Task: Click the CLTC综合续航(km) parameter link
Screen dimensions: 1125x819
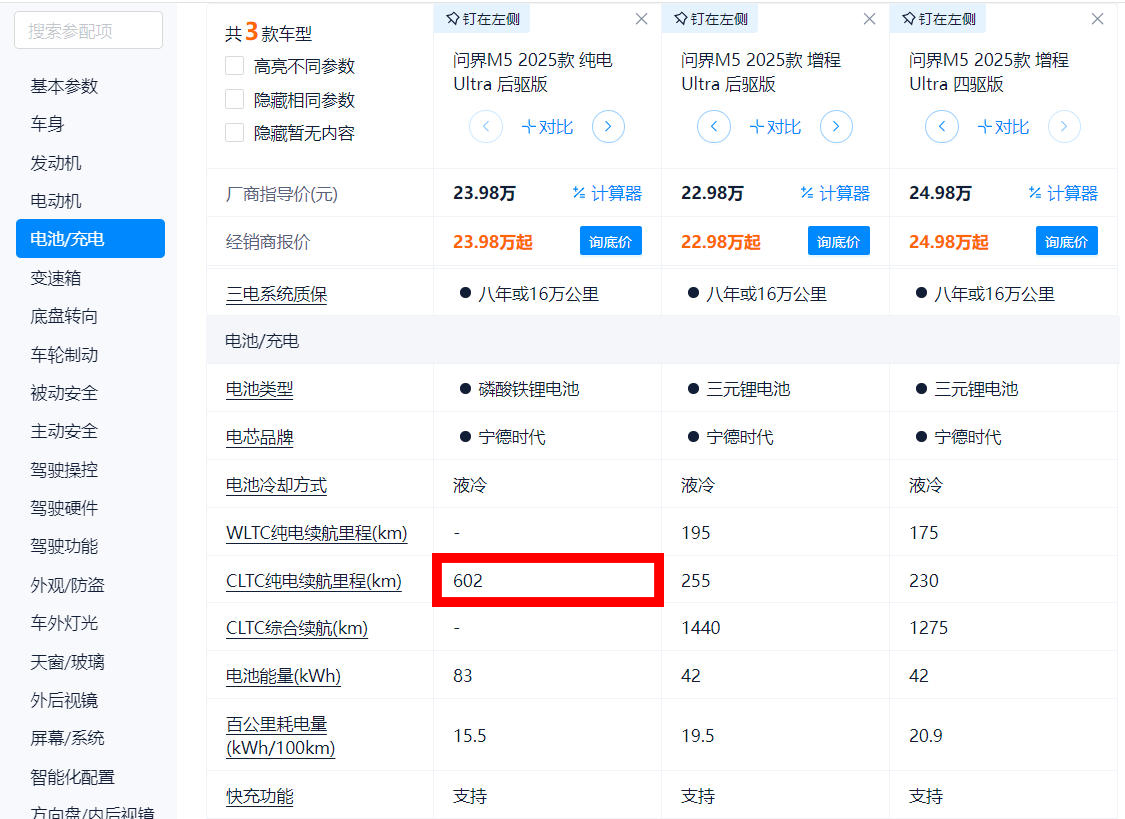Action: pos(297,628)
